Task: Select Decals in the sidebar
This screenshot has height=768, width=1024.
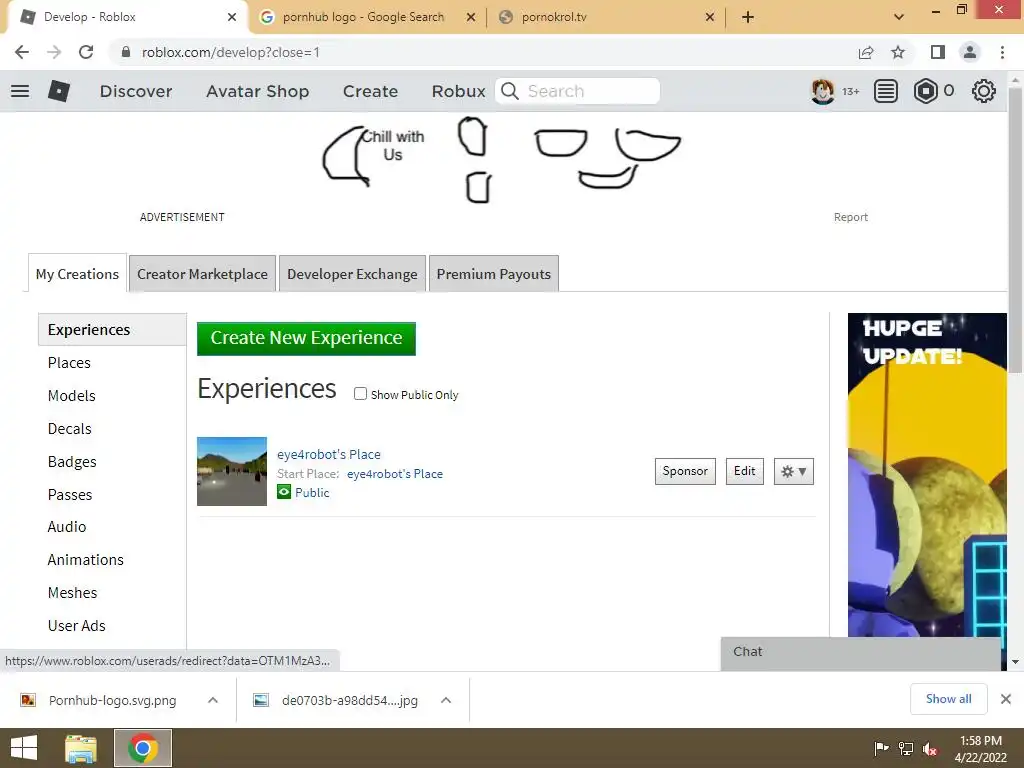Action: pyautogui.click(x=69, y=428)
